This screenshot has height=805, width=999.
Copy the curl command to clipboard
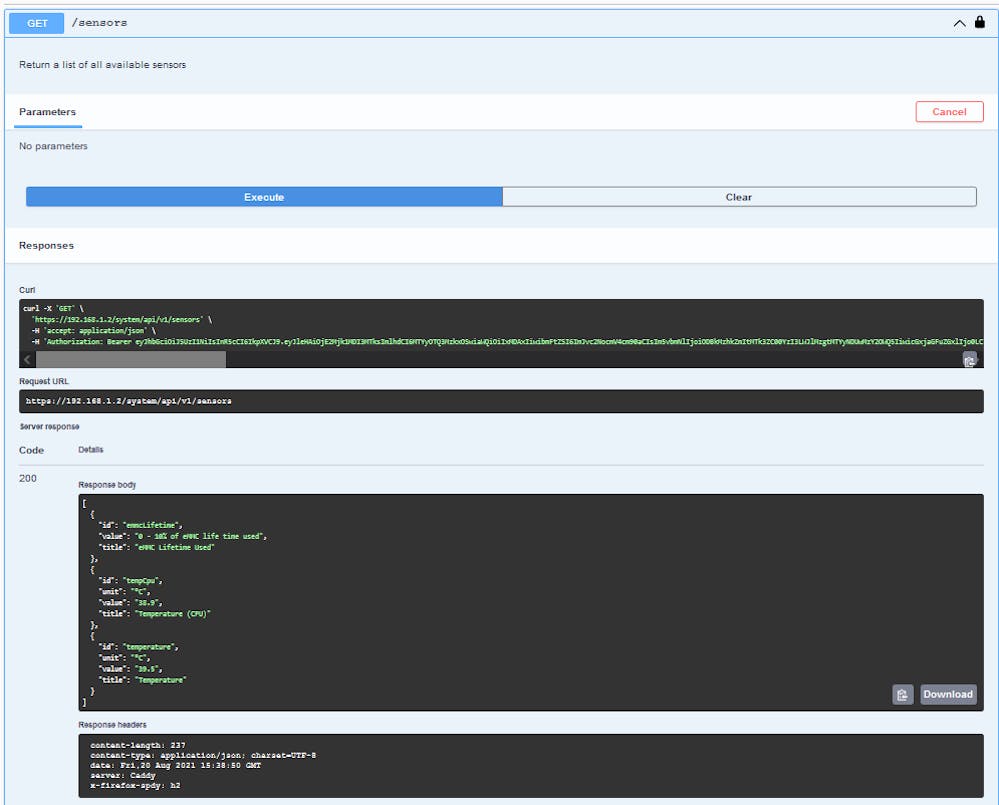click(x=969, y=360)
